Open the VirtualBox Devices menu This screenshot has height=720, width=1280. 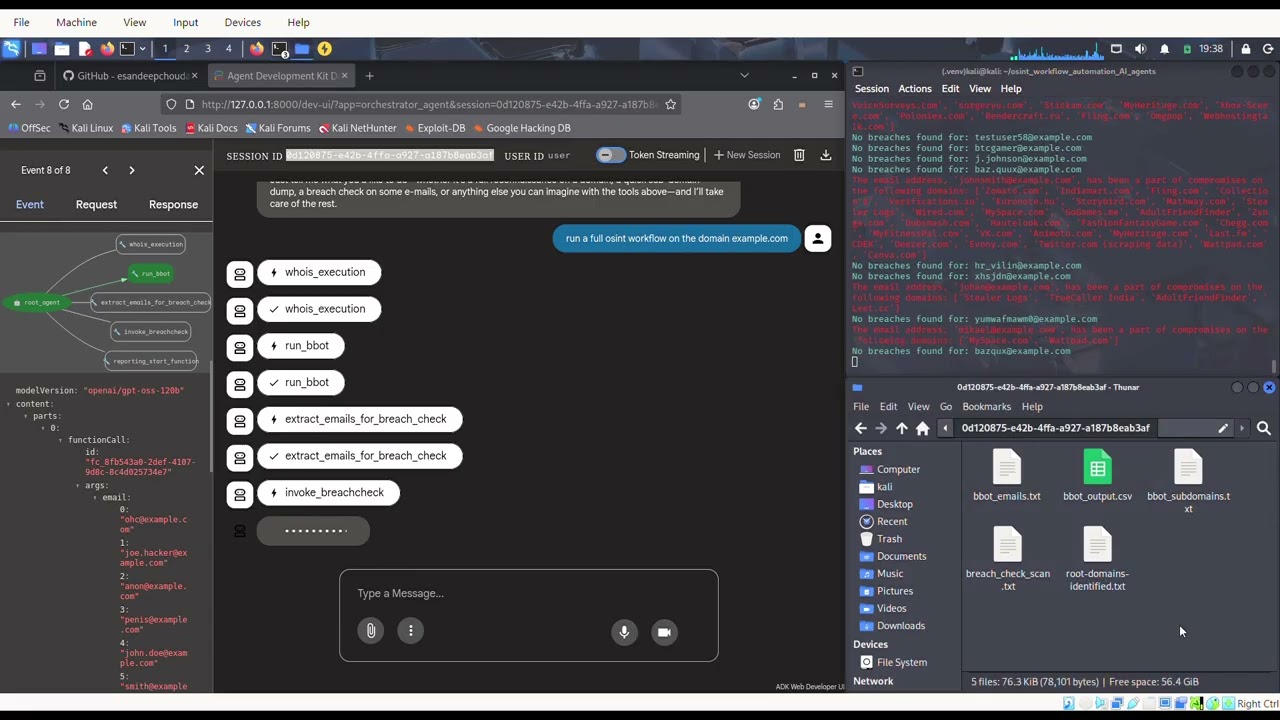click(242, 22)
